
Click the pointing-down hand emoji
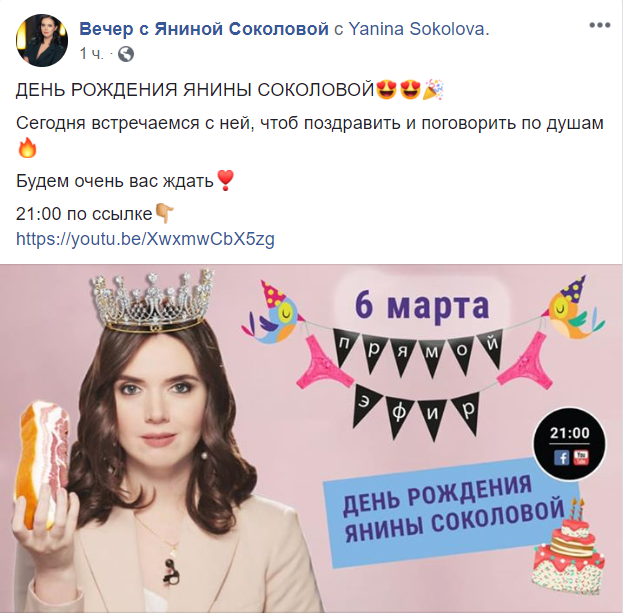[x=164, y=213]
